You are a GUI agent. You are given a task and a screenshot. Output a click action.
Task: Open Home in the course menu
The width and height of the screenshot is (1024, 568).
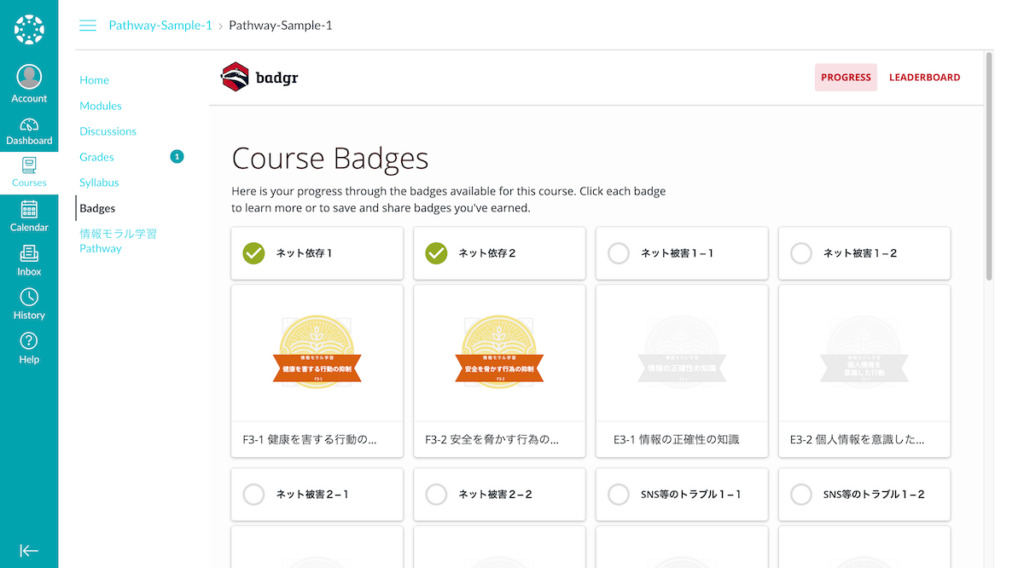pyautogui.click(x=94, y=80)
